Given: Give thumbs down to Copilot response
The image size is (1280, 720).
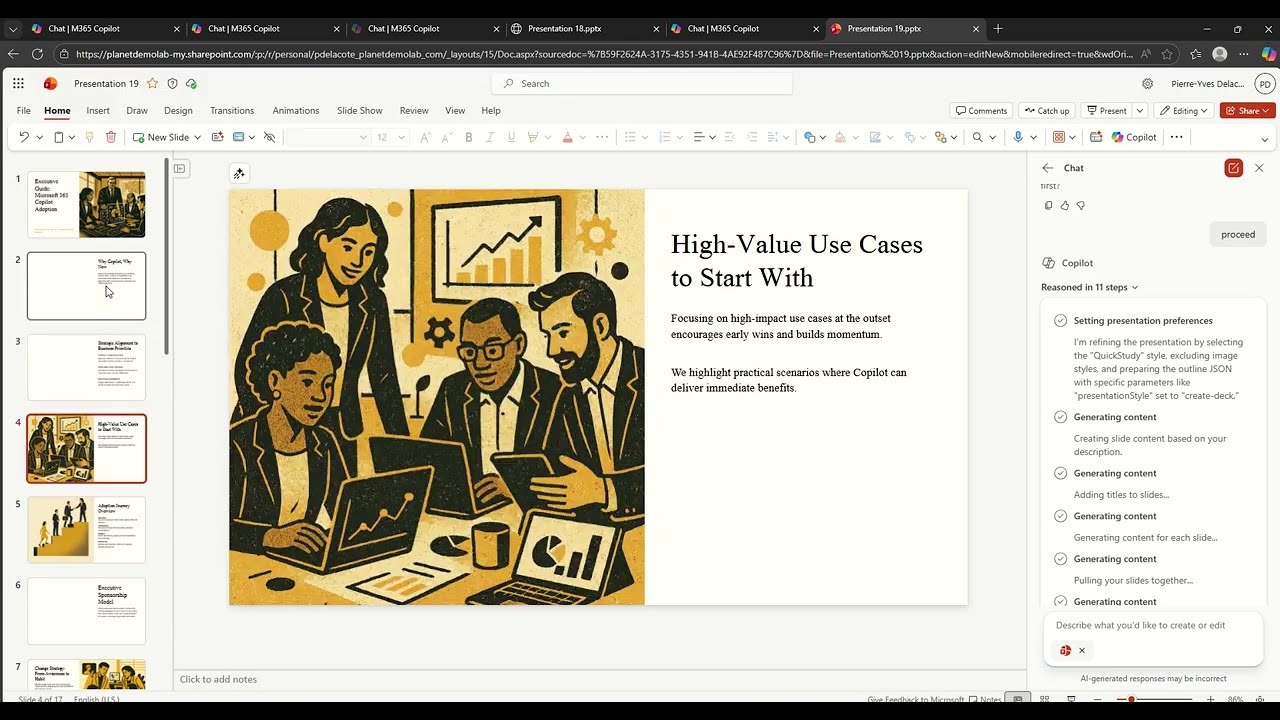Looking at the screenshot, I should tap(1080, 206).
